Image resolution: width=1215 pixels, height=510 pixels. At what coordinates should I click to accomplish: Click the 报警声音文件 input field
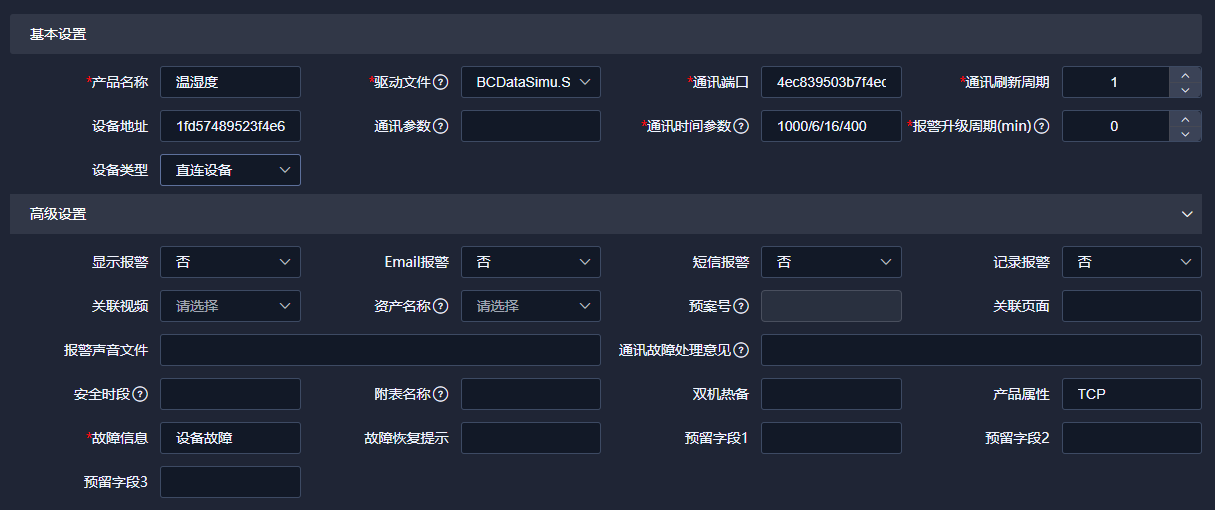(380, 350)
